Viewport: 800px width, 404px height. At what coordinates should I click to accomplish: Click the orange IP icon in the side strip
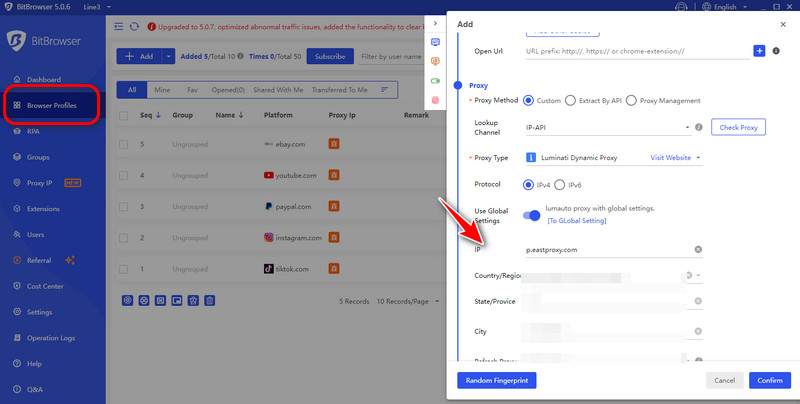click(435, 61)
